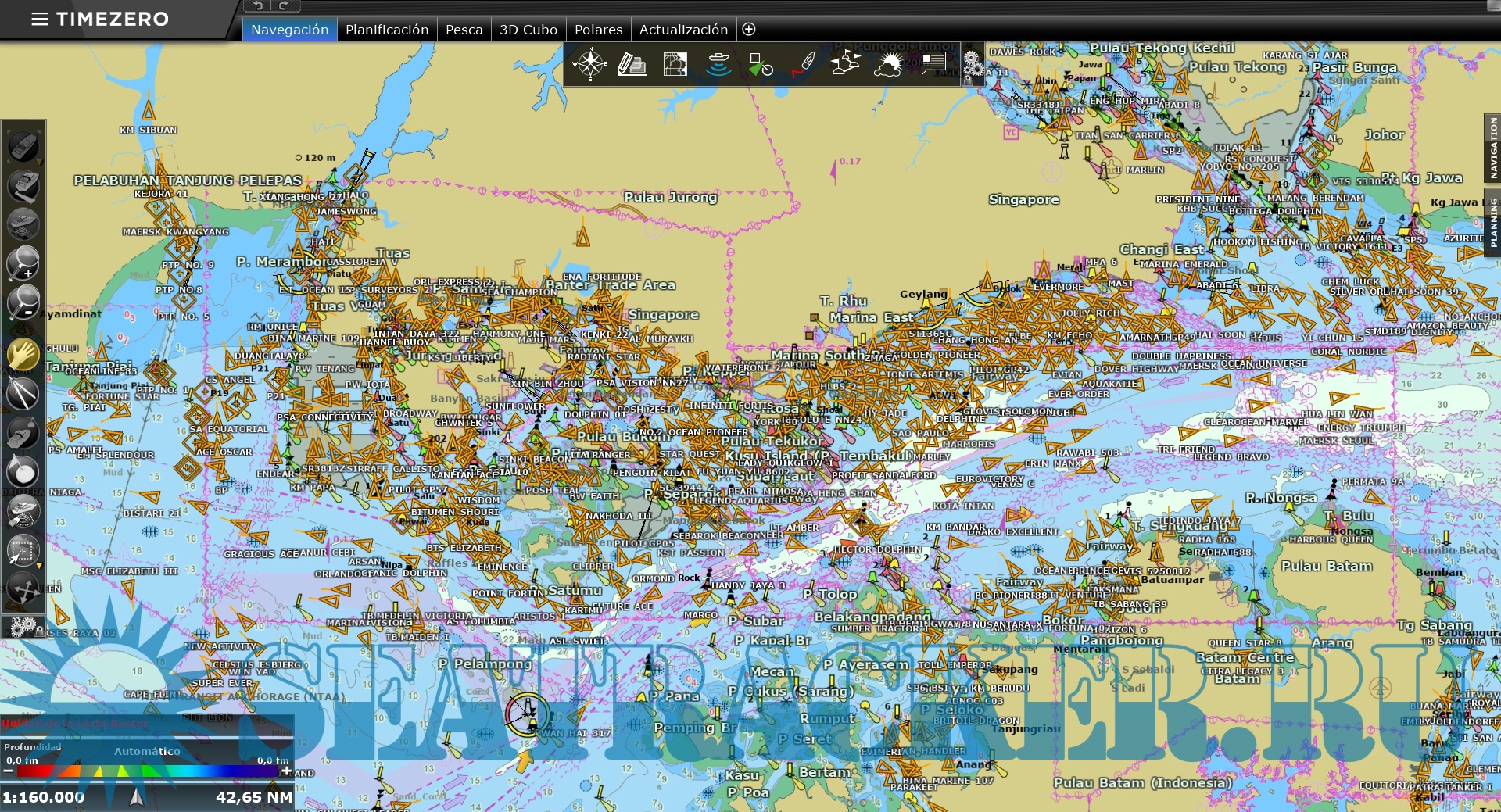
Task: Click the plus button to add workspace
Action: (x=748, y=30)
